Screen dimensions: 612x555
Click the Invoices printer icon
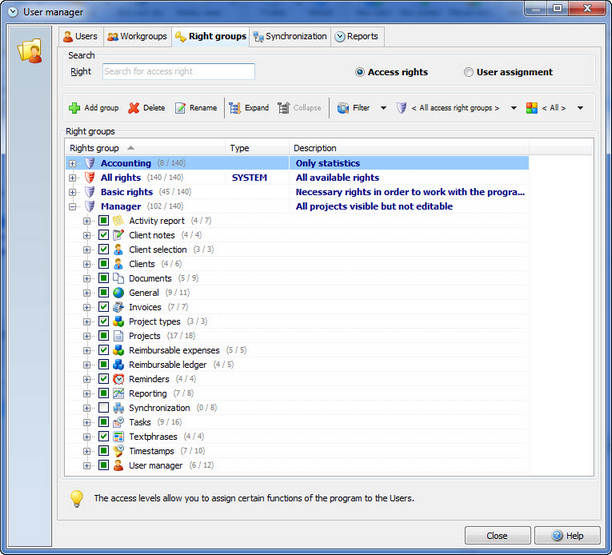click(118, 307)
